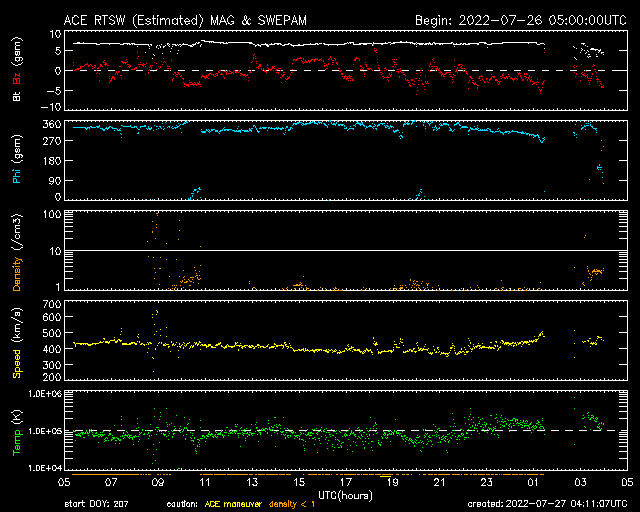Screen dimensions: 640x512
Task: Click the 09 hour tick on time axis
Action: (155, 482)
